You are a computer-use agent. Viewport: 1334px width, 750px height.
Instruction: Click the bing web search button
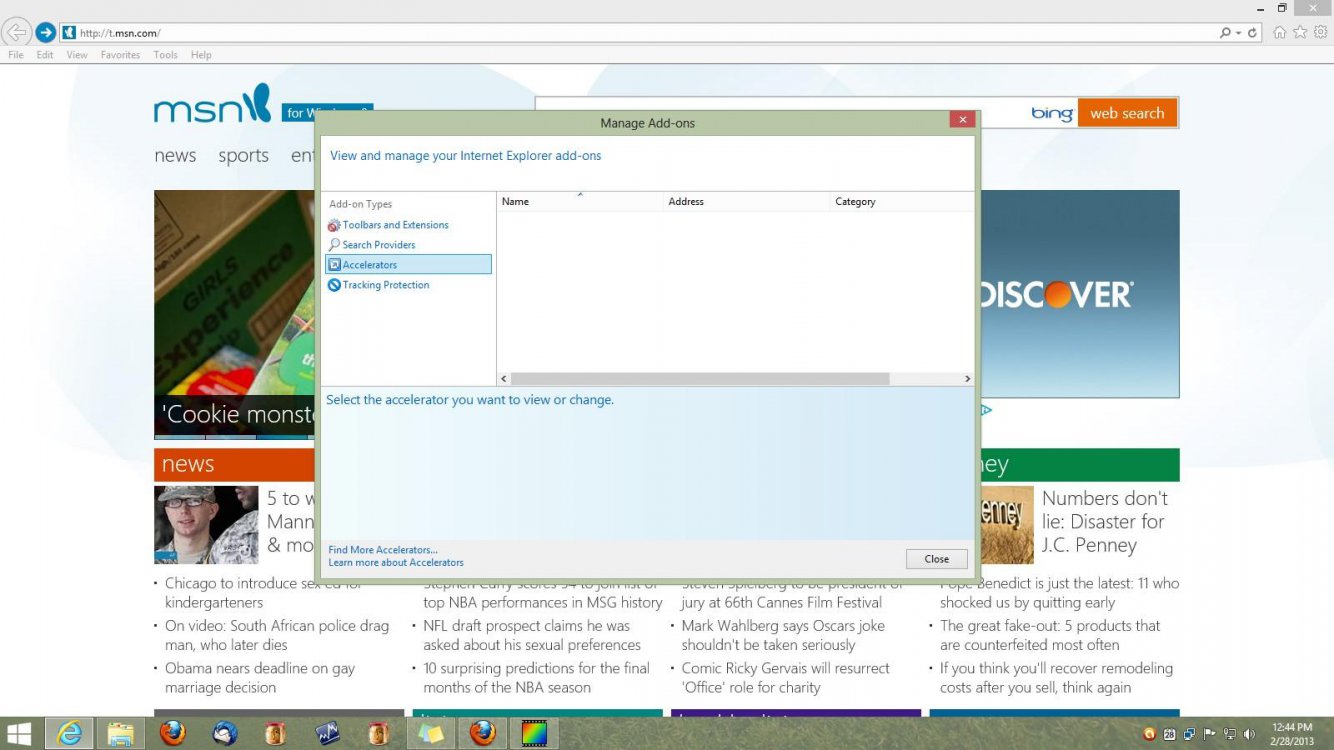click(x=1127, y=113)
